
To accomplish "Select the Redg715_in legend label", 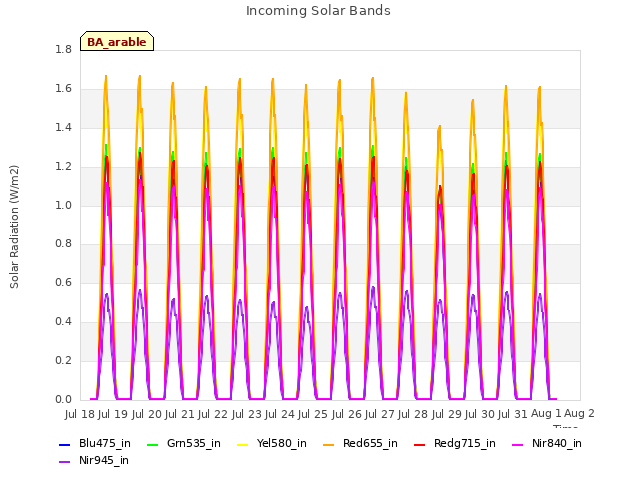I will [465, 443].
